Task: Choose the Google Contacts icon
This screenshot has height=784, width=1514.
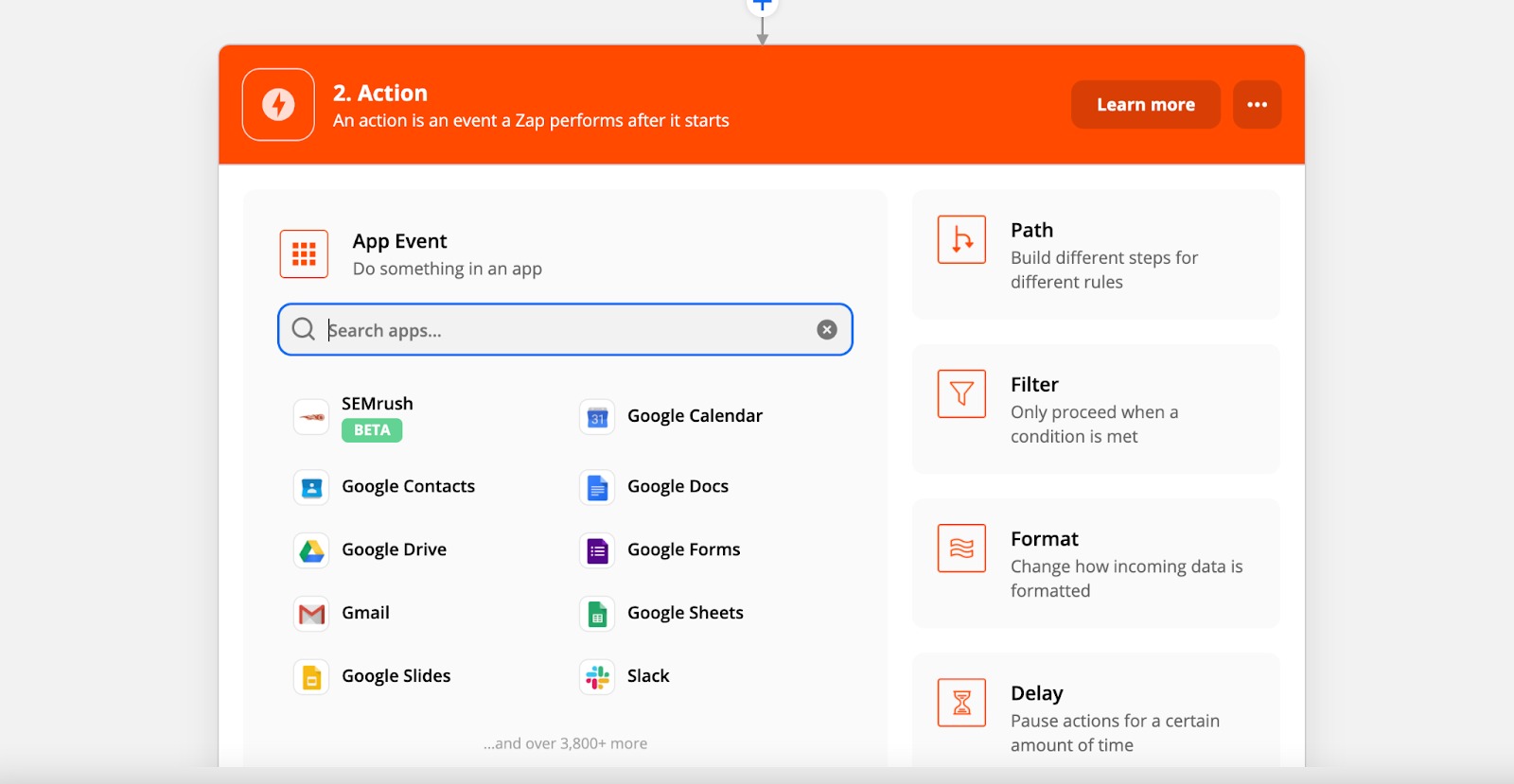Action: tap(311, 487)
